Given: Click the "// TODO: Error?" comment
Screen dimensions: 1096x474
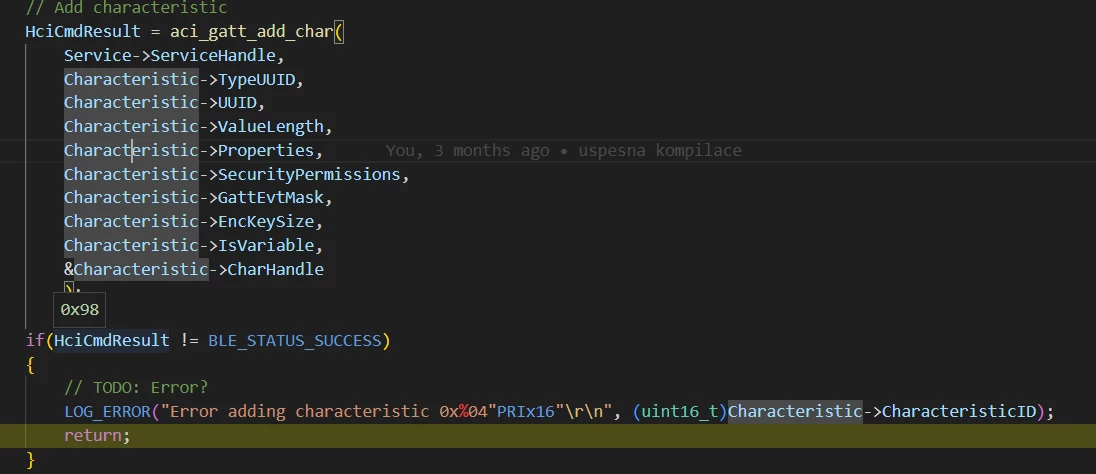Looking at the screenshot, I should [x=136, y=387].
